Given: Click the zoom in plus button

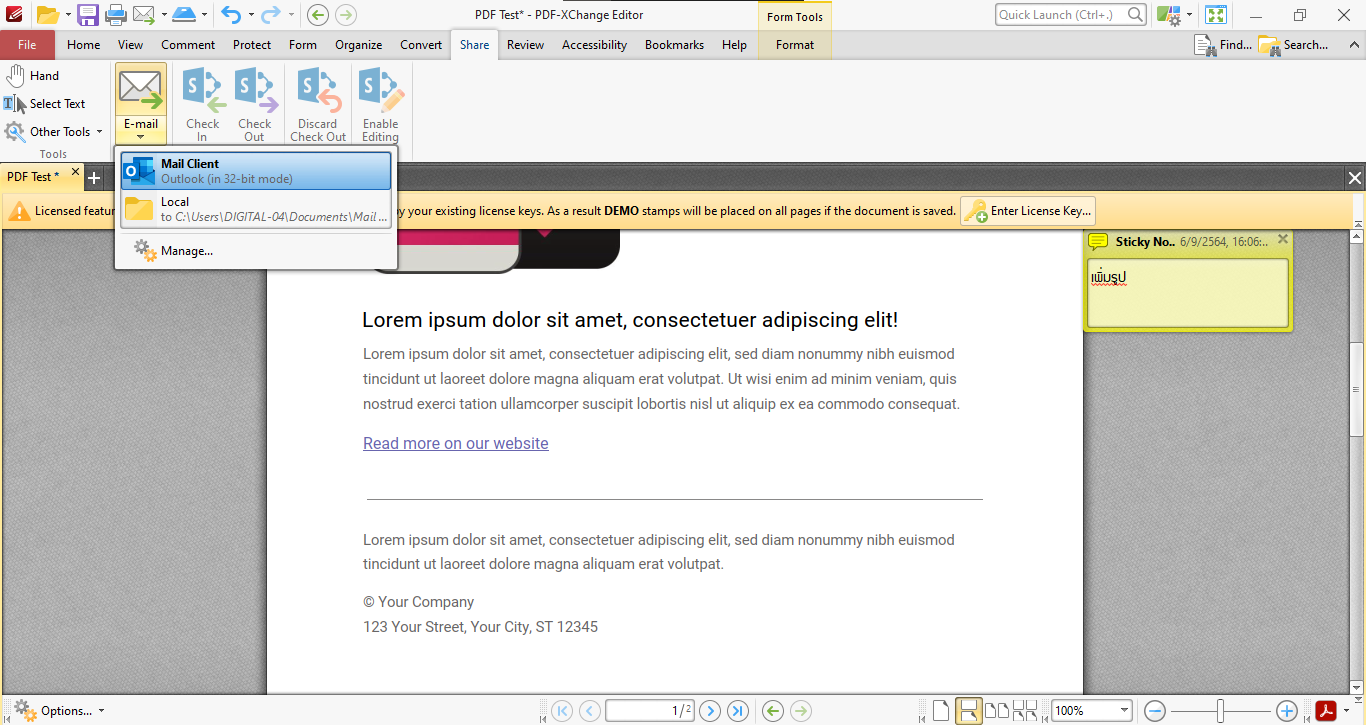Looking at the screenshot, I should 1287,711.
